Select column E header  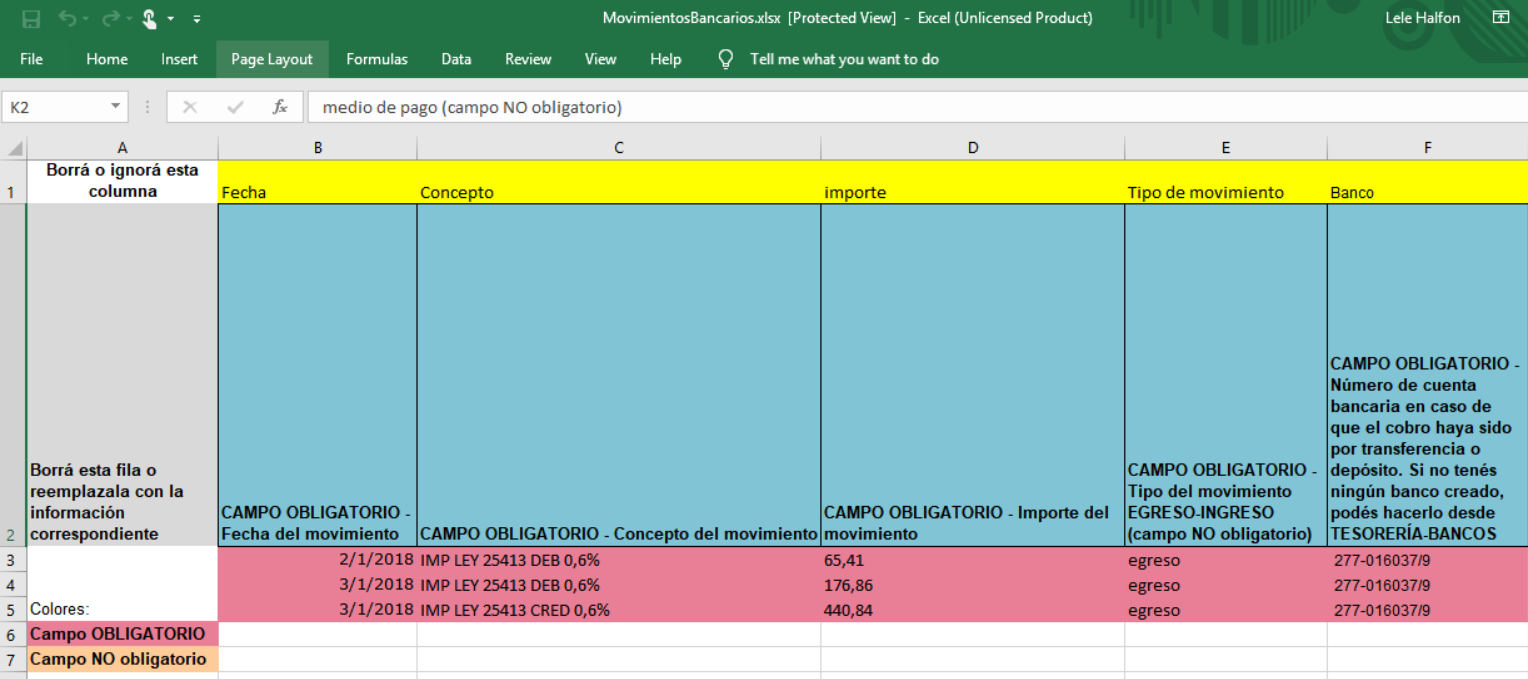point(1226,148)
